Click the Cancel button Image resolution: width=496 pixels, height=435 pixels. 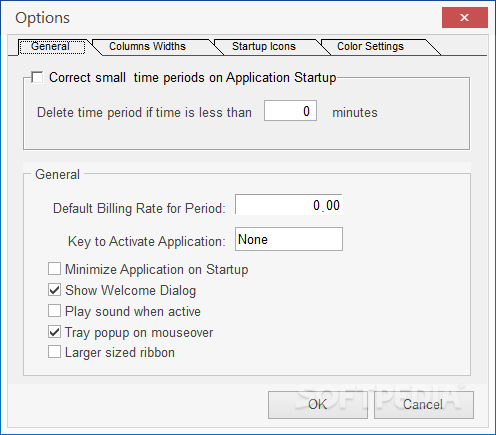[x=424, y=405]
